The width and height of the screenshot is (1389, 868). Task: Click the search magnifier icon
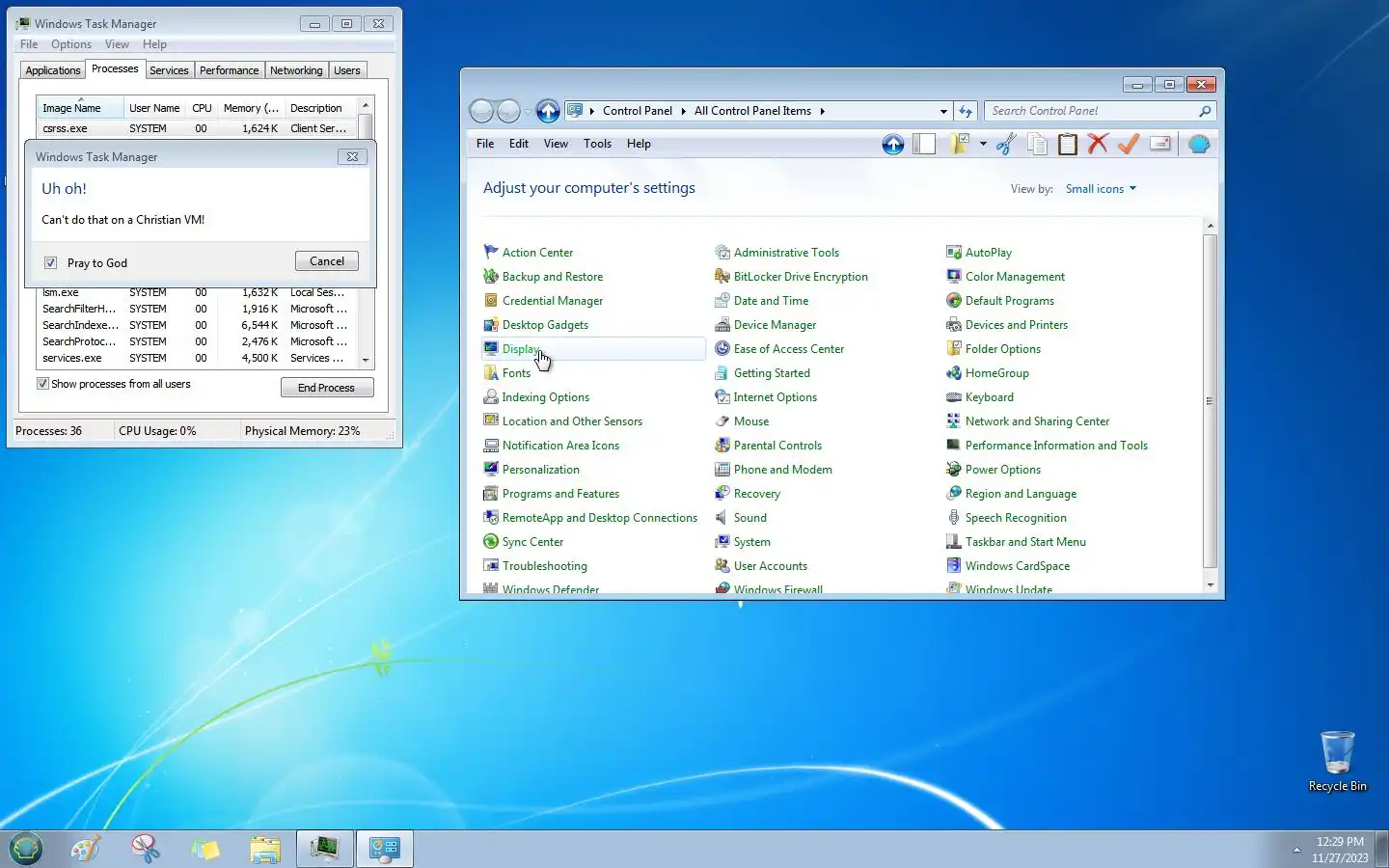click(1205, 111)
